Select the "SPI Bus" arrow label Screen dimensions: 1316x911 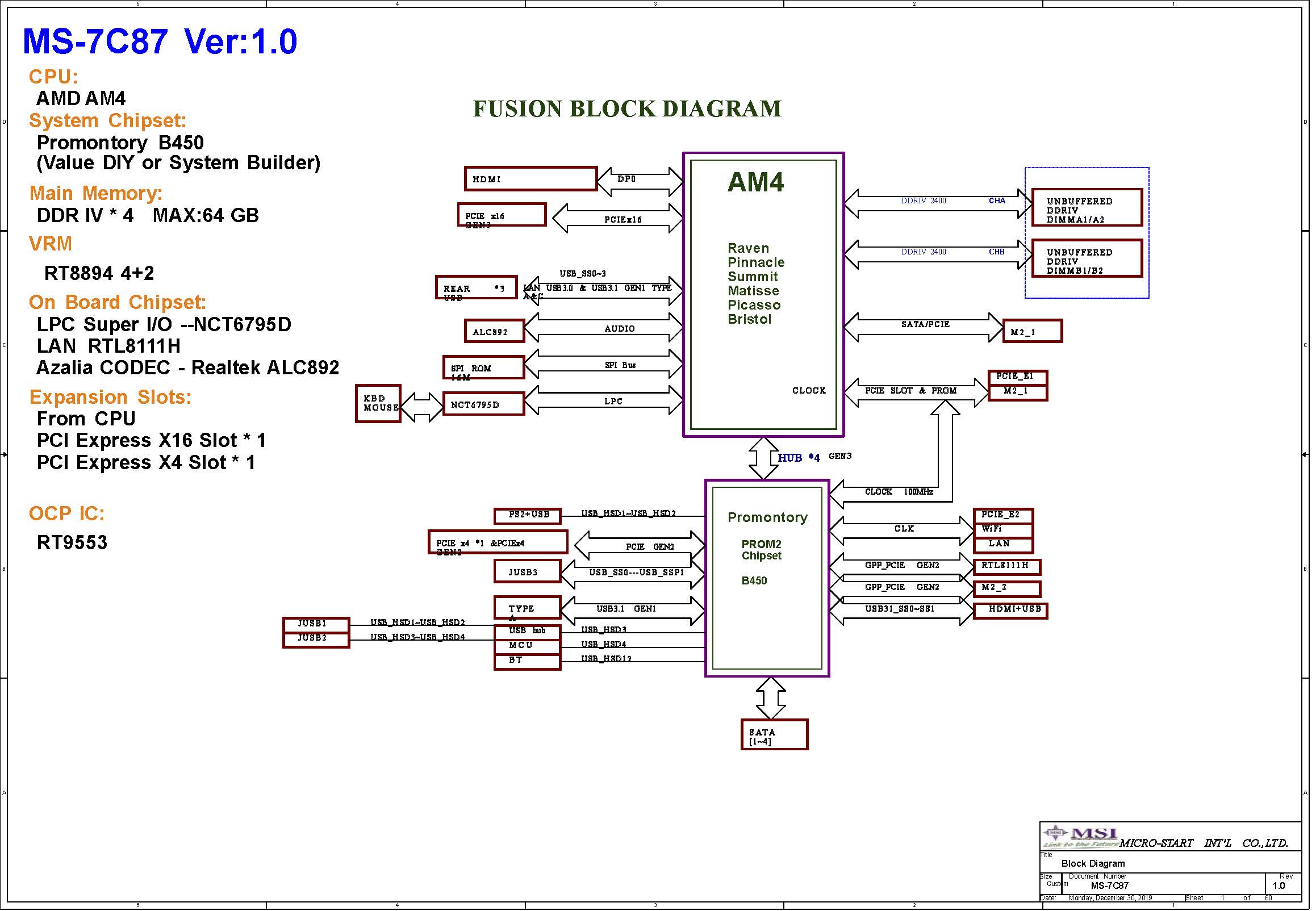click(x=620, y=365)
